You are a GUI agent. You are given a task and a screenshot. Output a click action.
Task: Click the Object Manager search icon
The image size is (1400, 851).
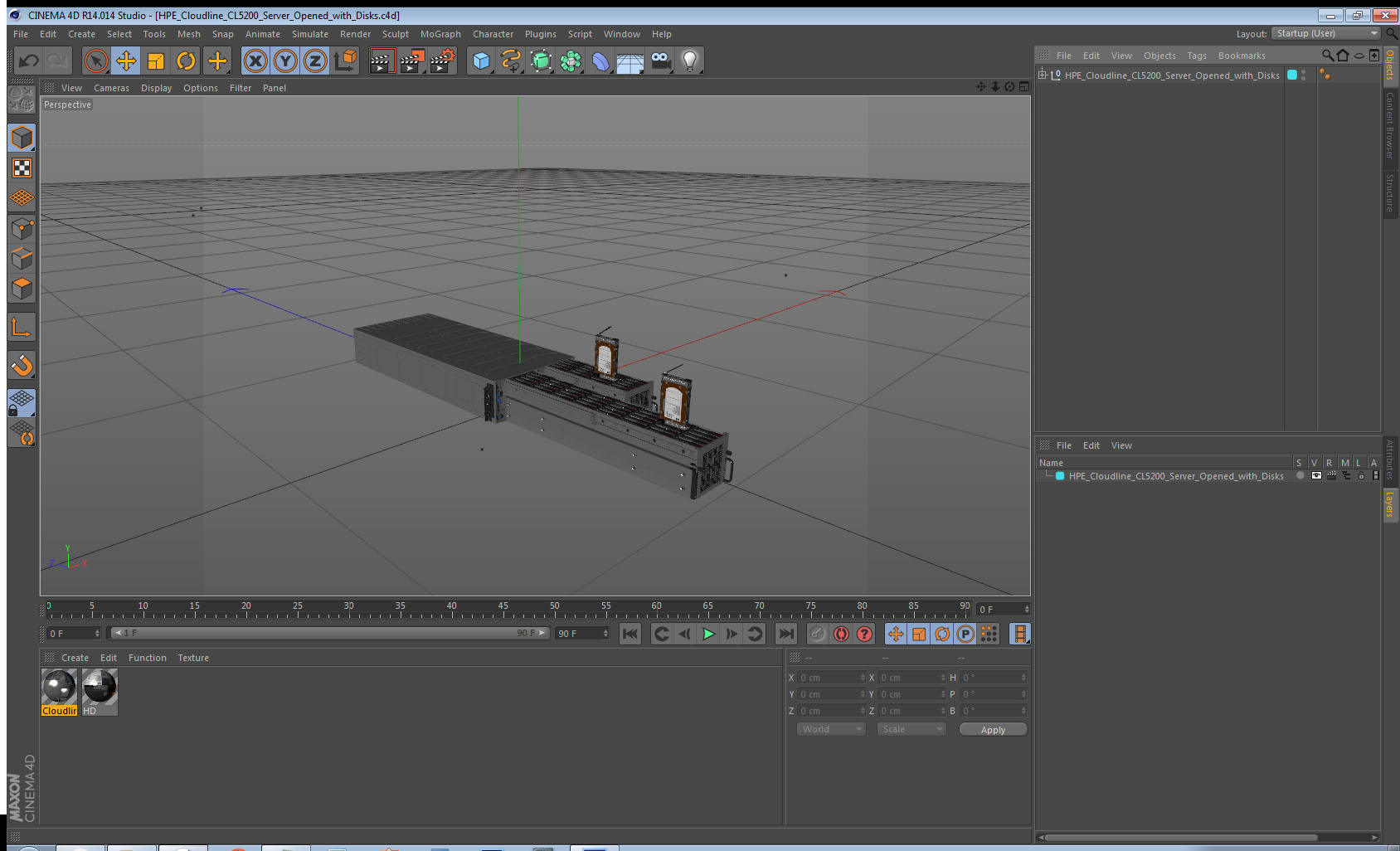tap(1328, 56)
